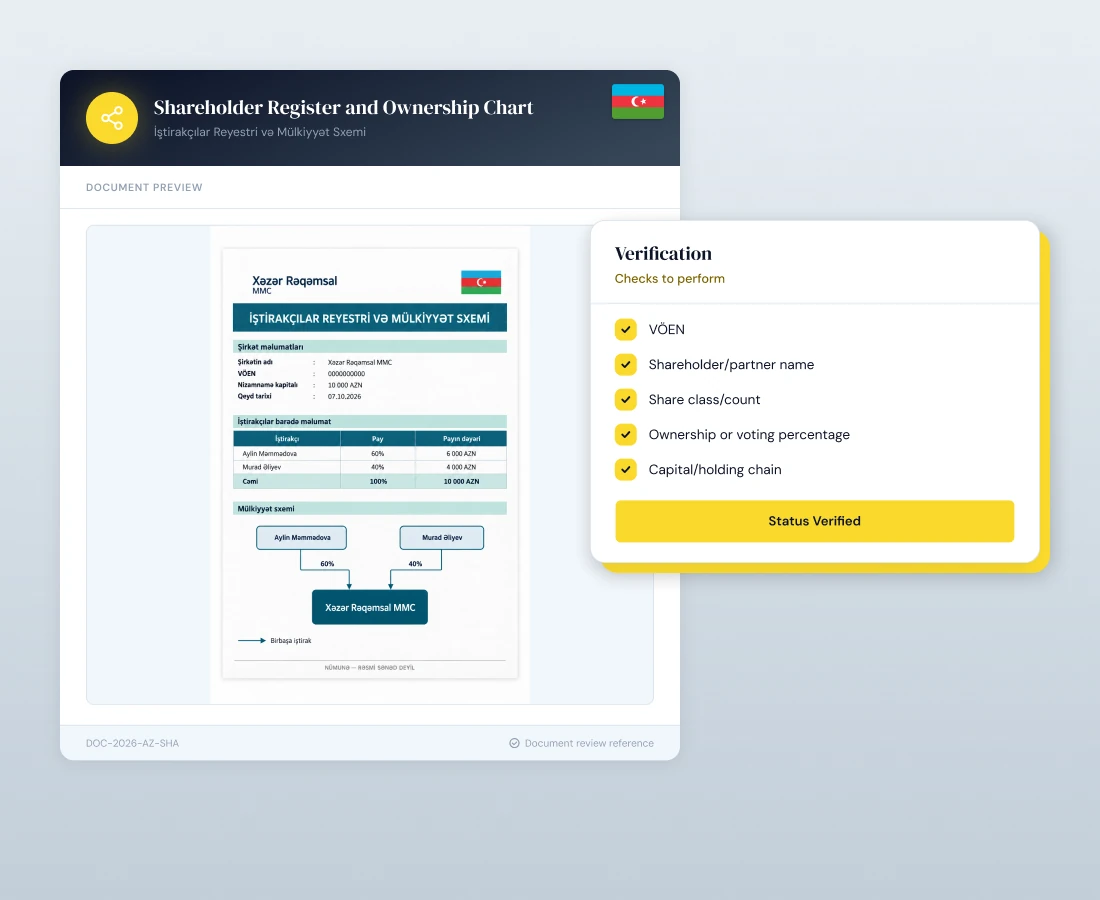1100x900 pixels.
Task: Click the small flag inside the document preview
Action: click(481, 282)
